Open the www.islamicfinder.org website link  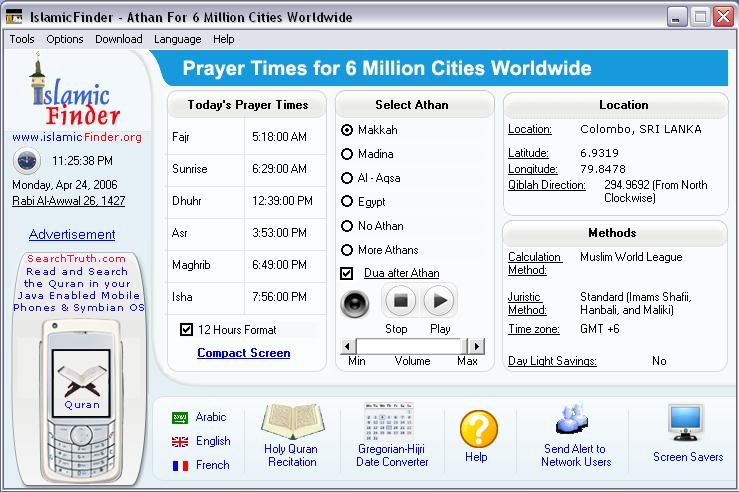pyautogui.click(x=77, y=137)
